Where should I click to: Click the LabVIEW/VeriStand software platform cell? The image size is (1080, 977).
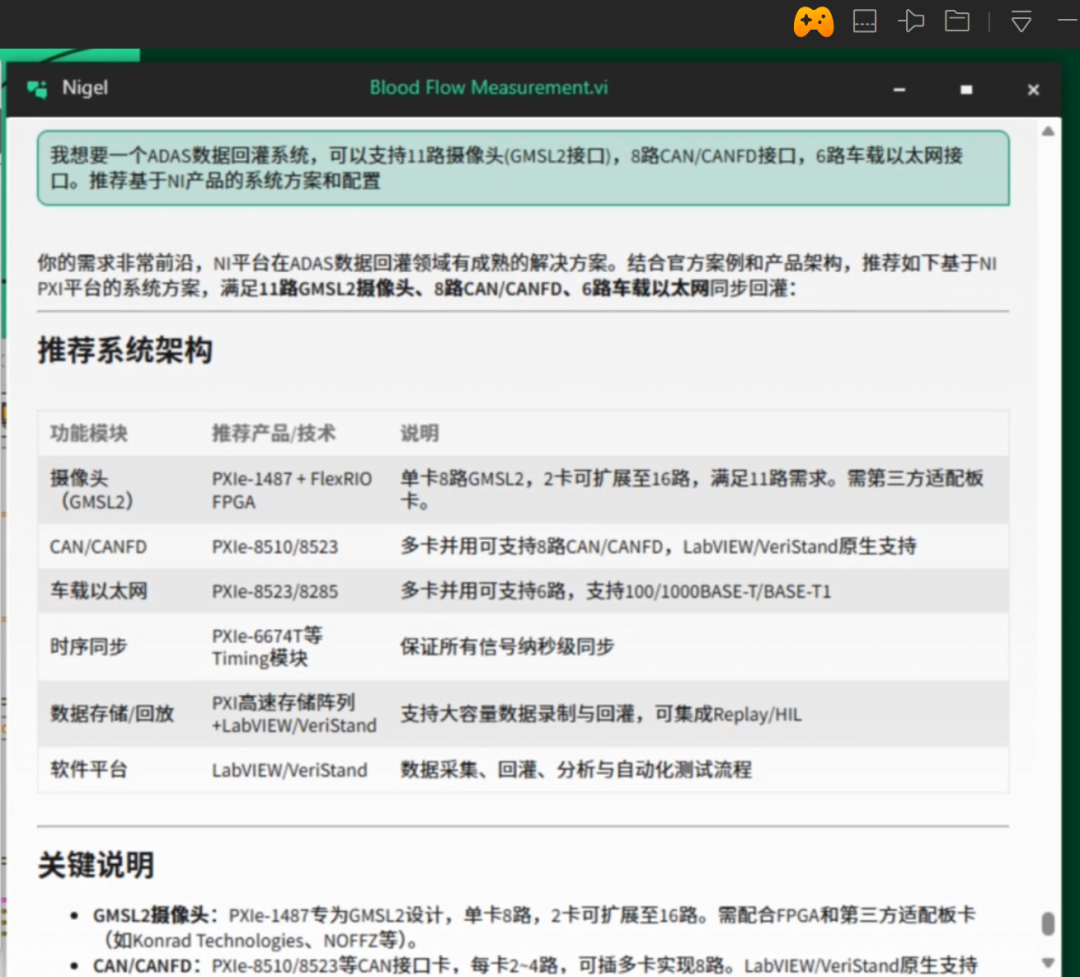point(289,770)
